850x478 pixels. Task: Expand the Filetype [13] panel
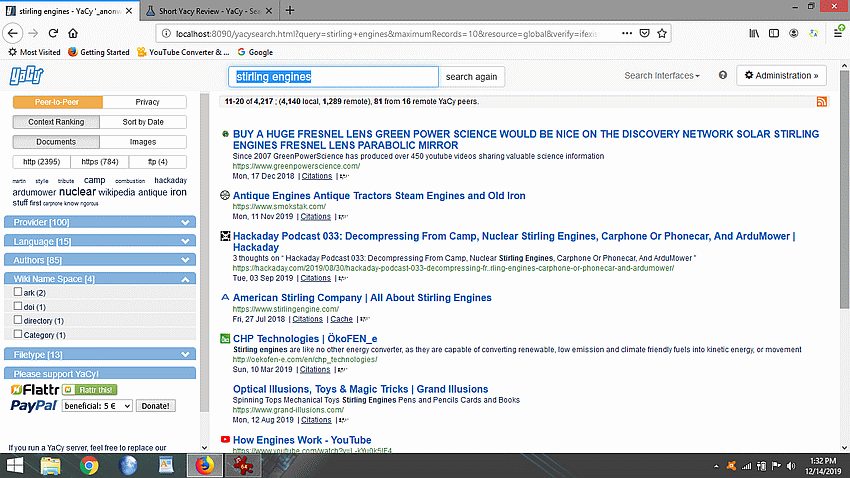click(100, 354)
